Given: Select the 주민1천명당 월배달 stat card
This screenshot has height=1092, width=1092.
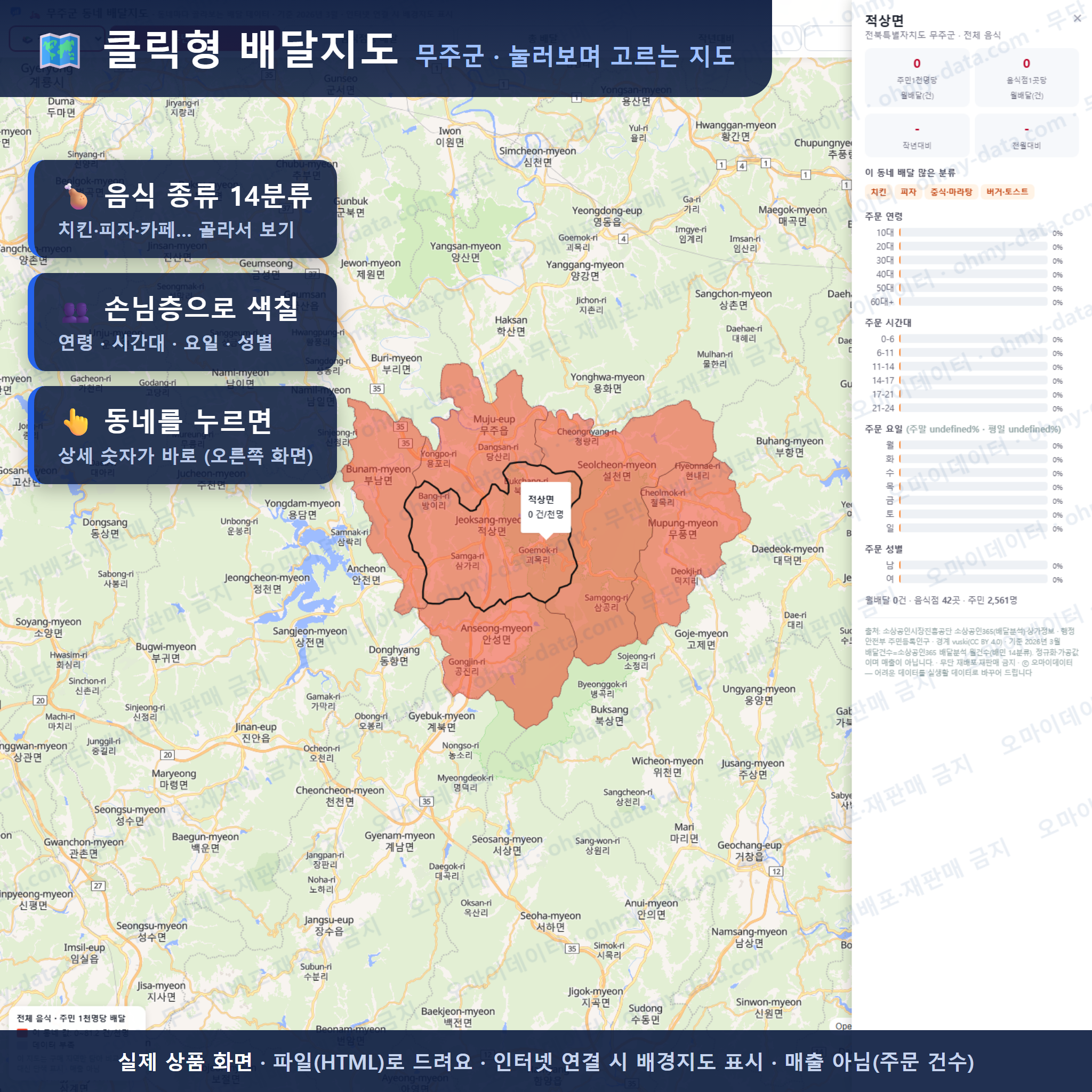Looking at the screenshot, I should (x=917, y=78).
